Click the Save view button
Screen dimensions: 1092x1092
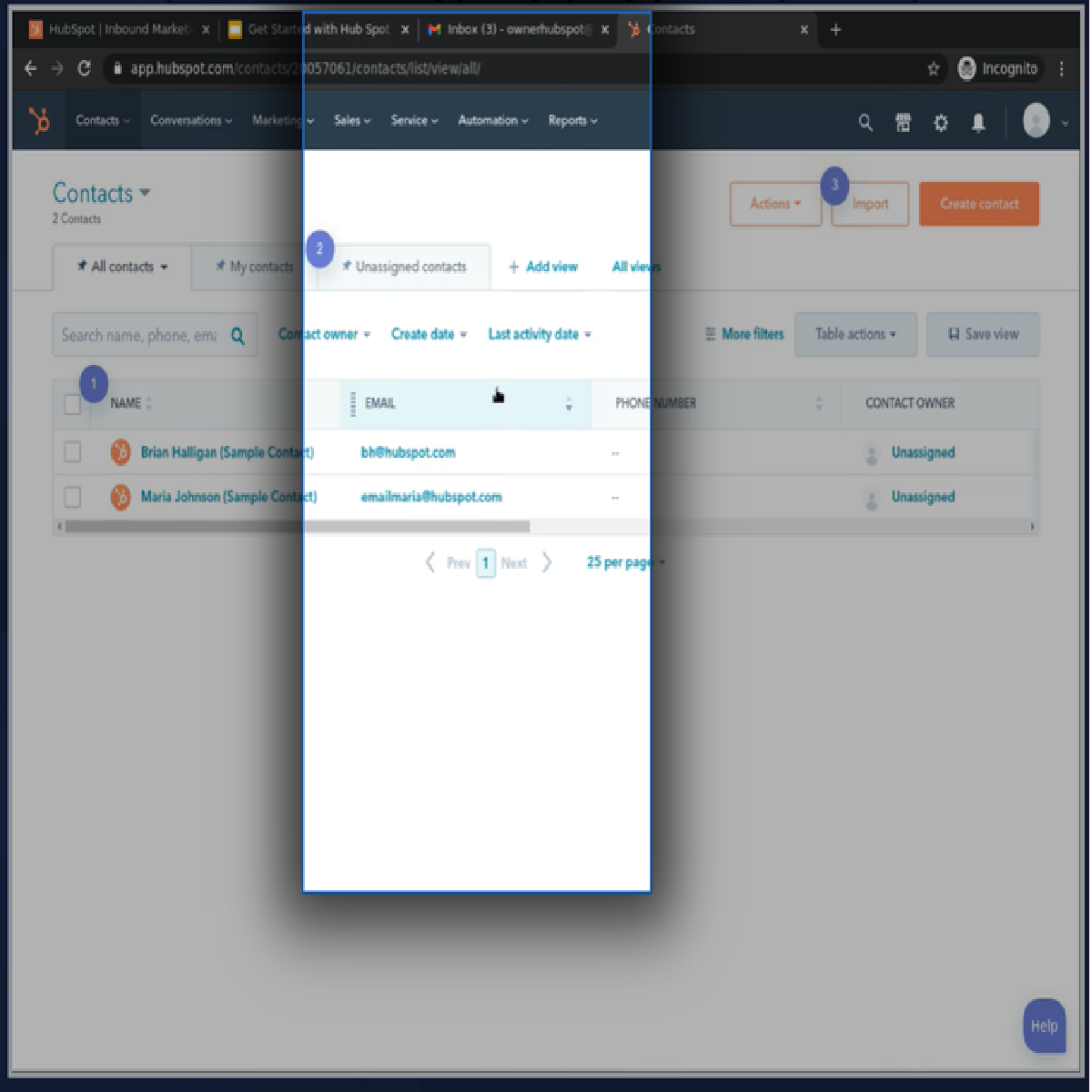click(x=983, y=334)
